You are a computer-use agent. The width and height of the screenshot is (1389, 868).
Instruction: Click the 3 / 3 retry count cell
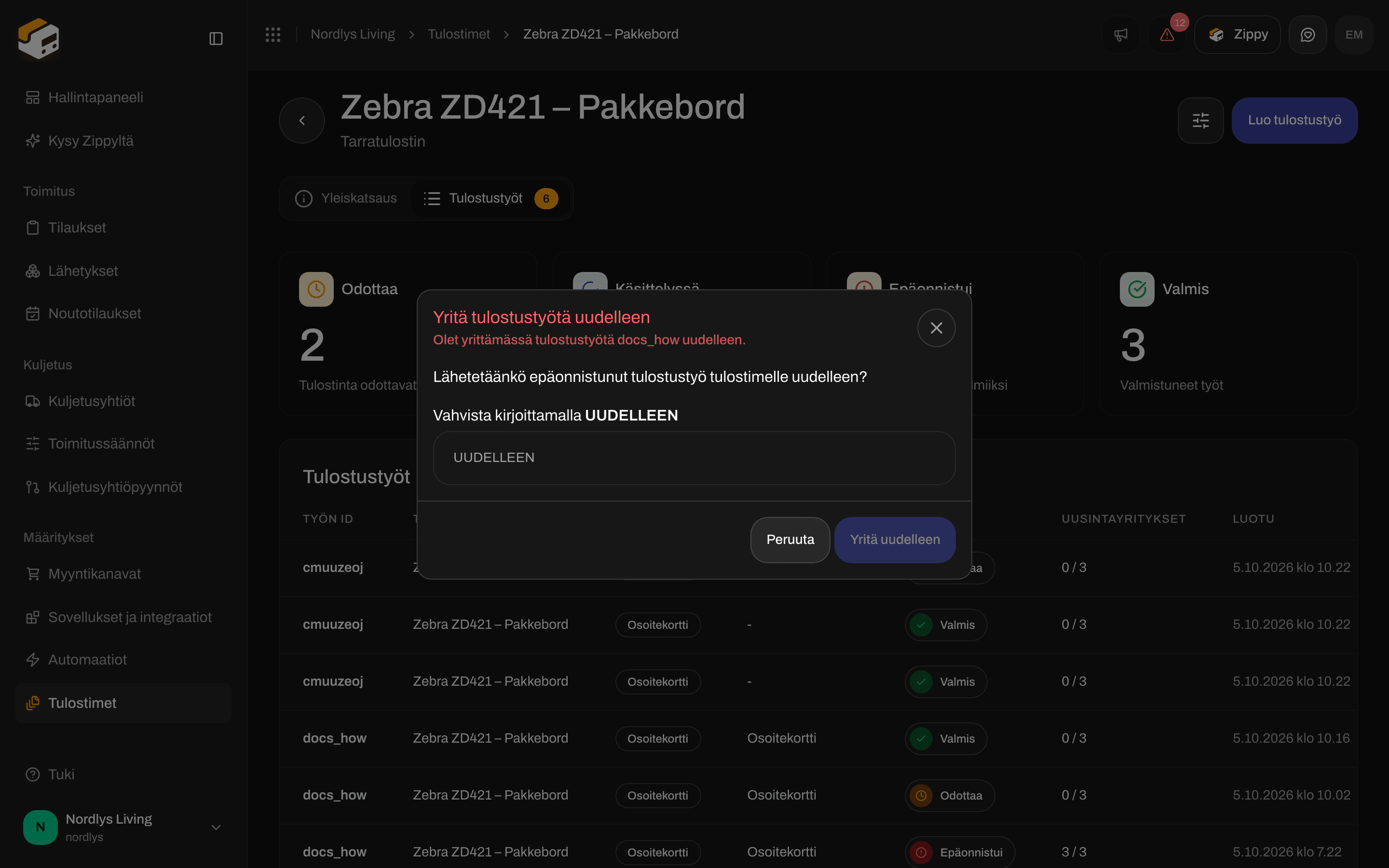(x=1073, y=853)
